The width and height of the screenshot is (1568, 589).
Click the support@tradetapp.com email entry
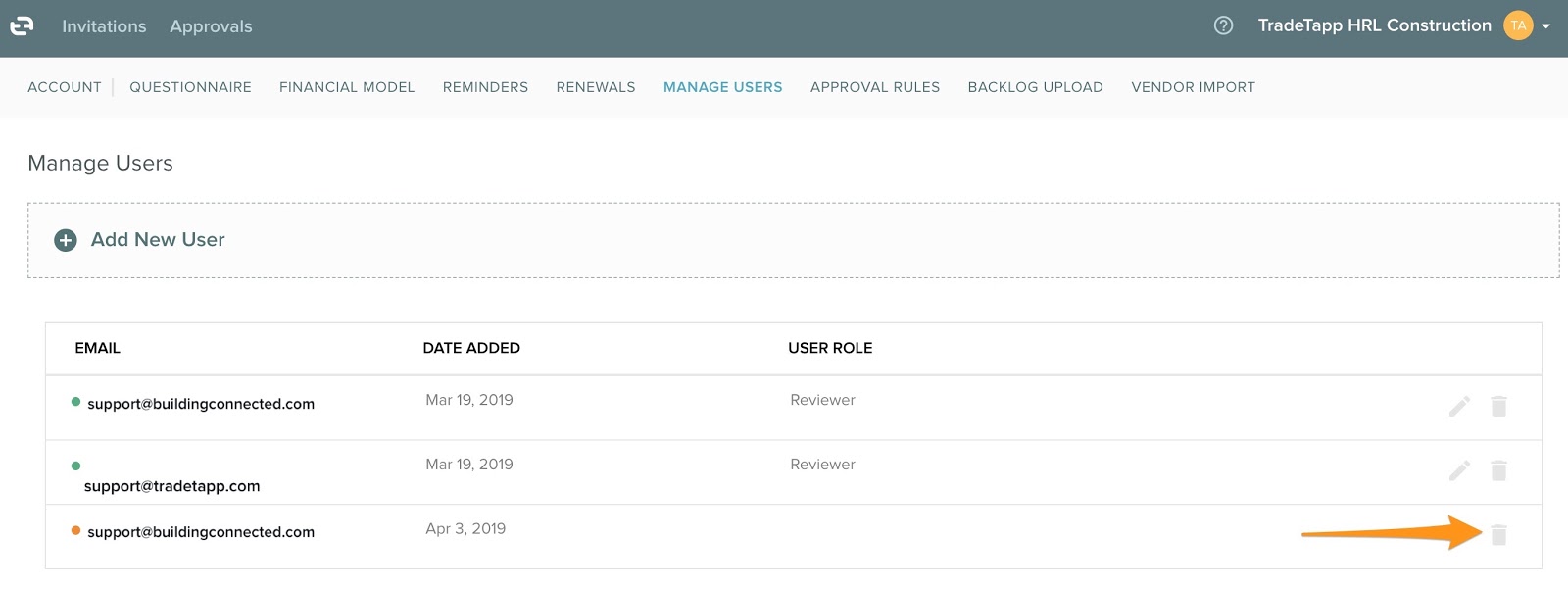(172, 486)
